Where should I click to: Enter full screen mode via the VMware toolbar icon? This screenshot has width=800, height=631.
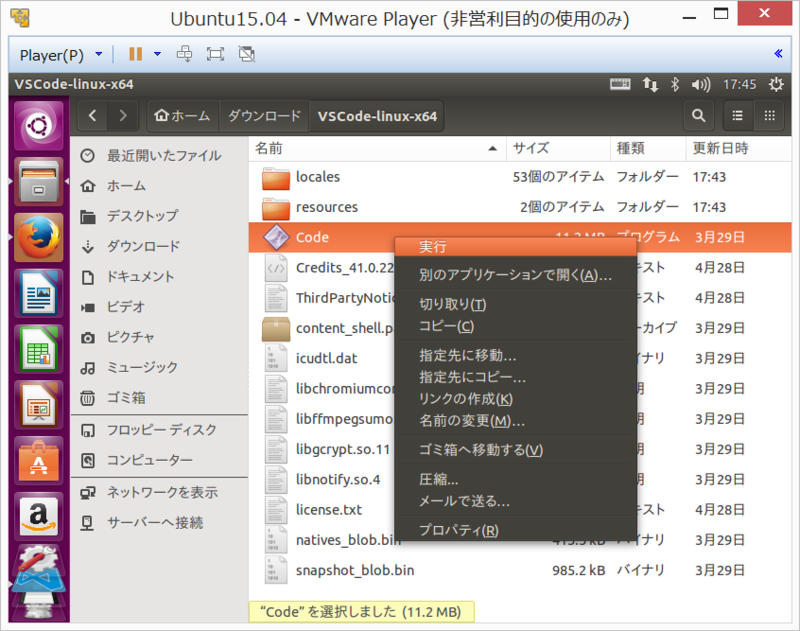point(213,53)
